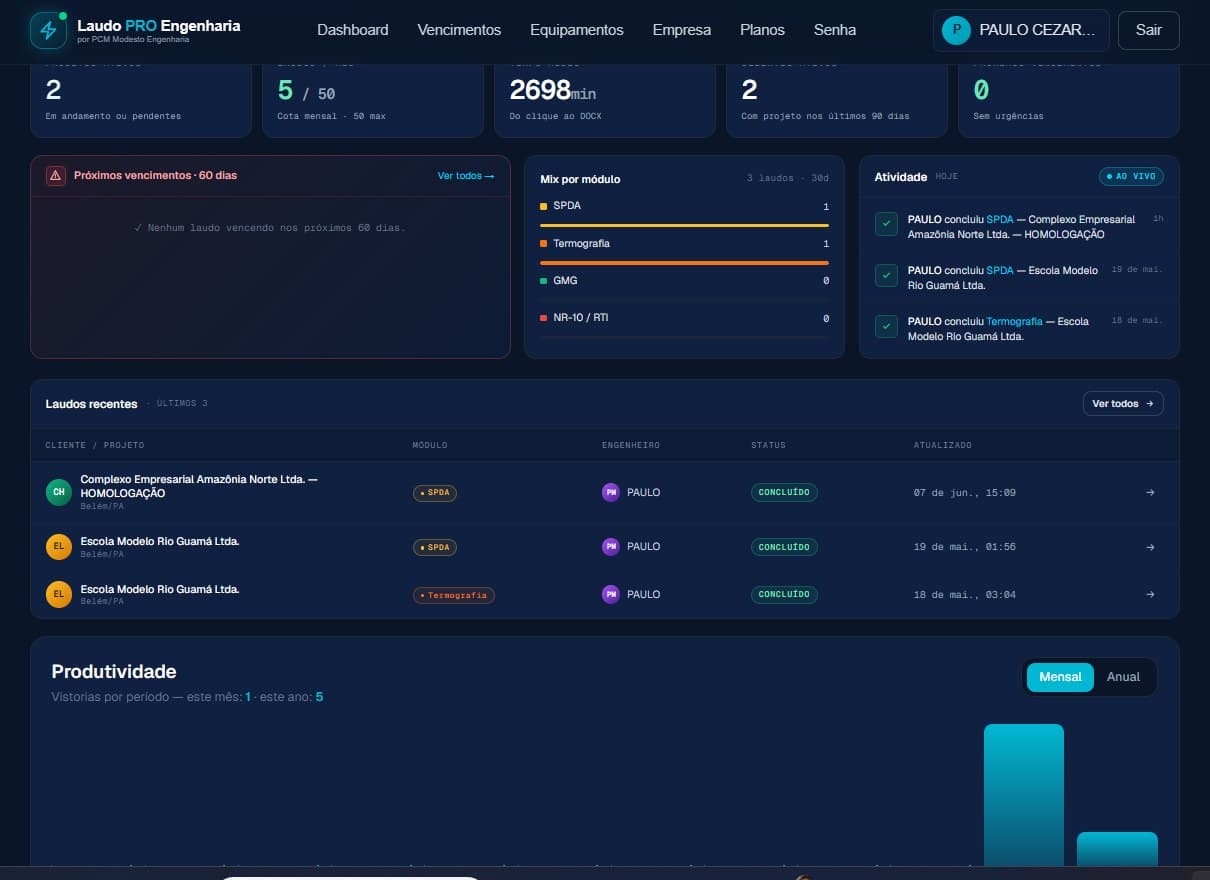Click Escola Modelo Rio Guamá in the 19 de mai. row
The width and height of the screenshot is (1210, 880).
click(x=160, y=541)
